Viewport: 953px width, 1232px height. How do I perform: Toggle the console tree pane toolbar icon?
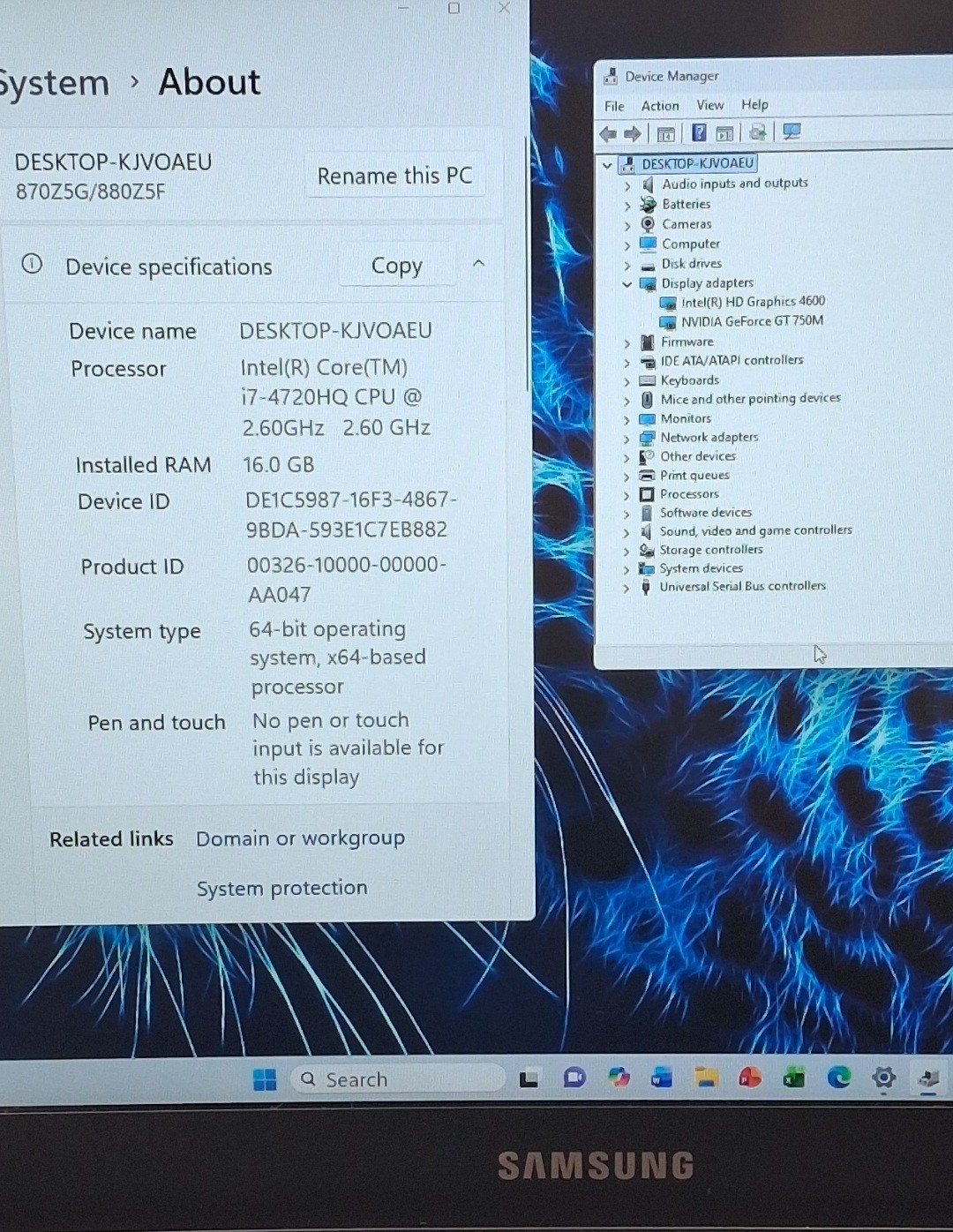click(666, 134)
